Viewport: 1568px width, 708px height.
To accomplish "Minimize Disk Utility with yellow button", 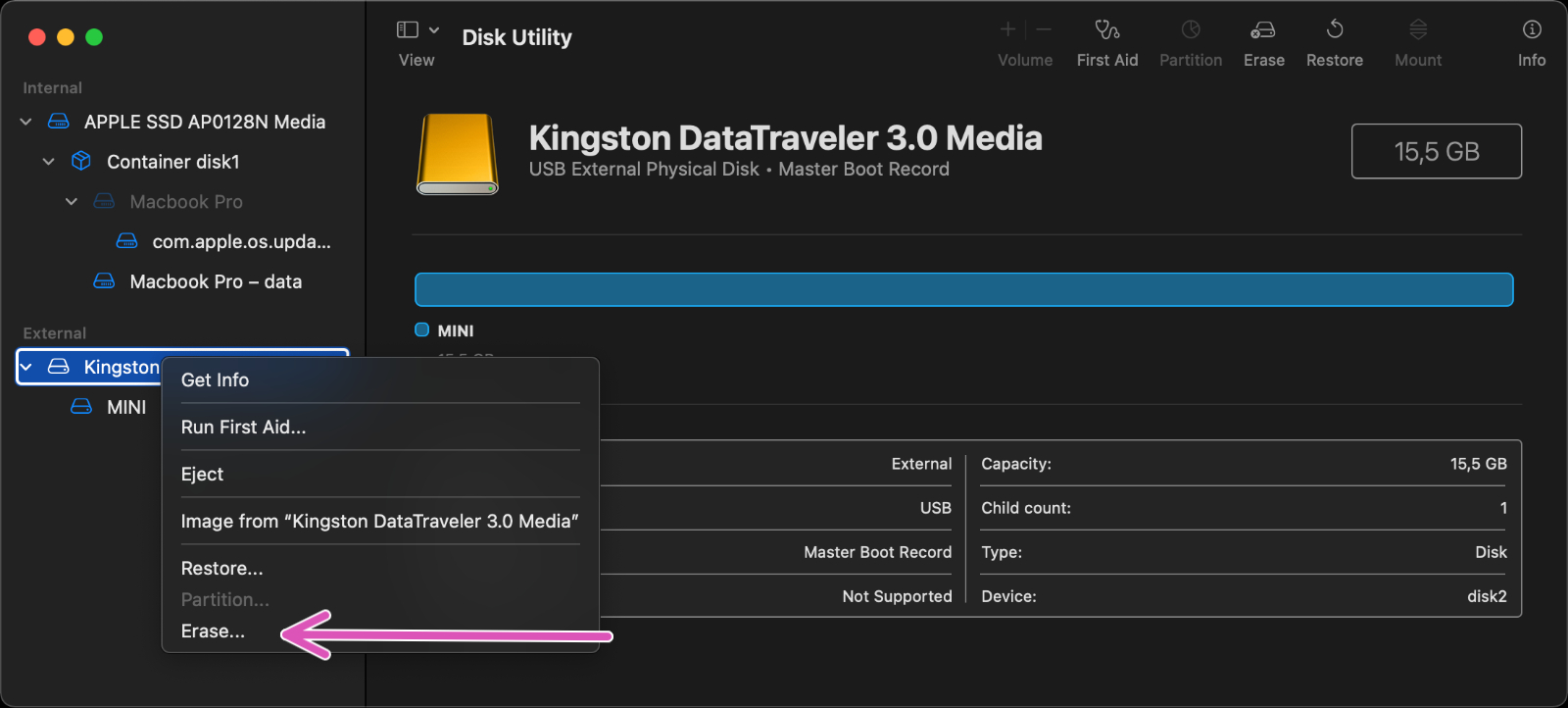I will pyautogui.click(x=66, y=37).
